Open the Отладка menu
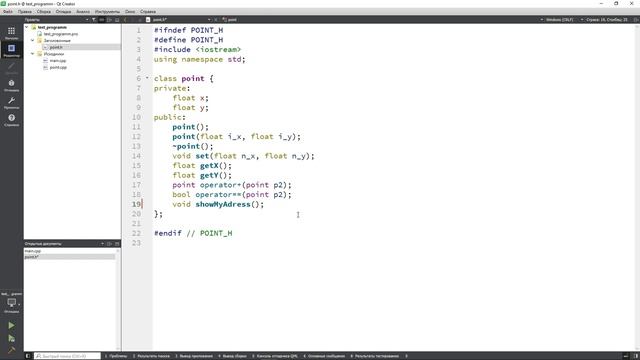 (x=63, y=12)
